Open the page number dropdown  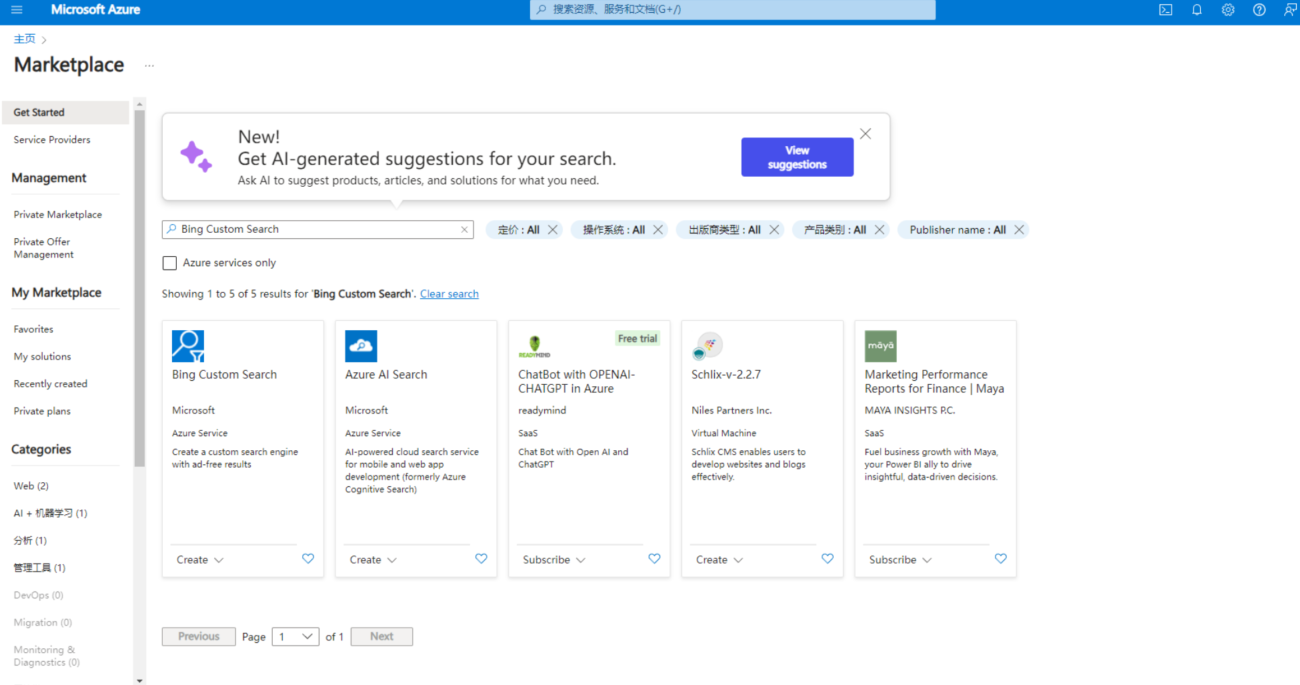(296, 637)
